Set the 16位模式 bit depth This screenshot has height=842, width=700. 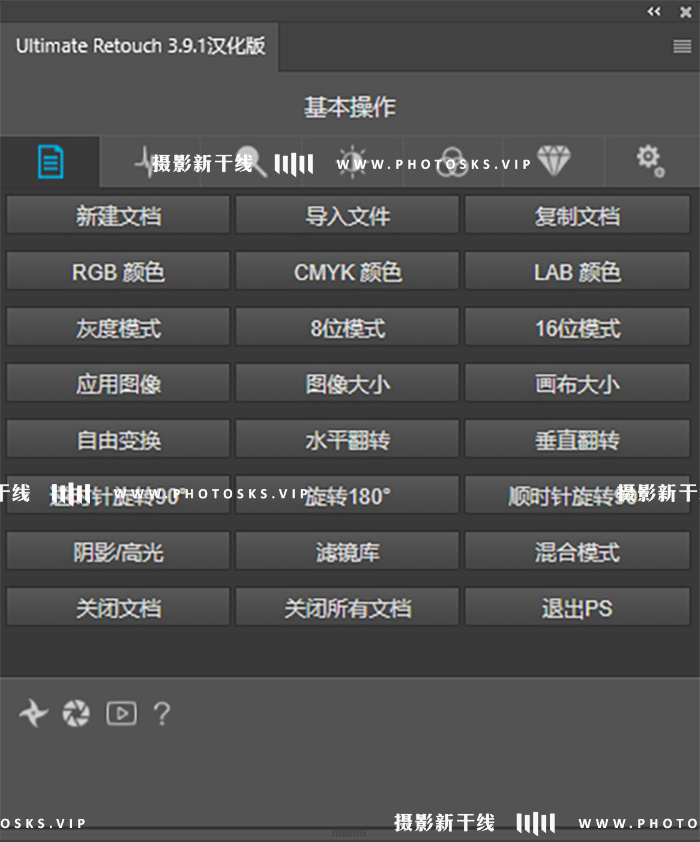tap(577, 327)
